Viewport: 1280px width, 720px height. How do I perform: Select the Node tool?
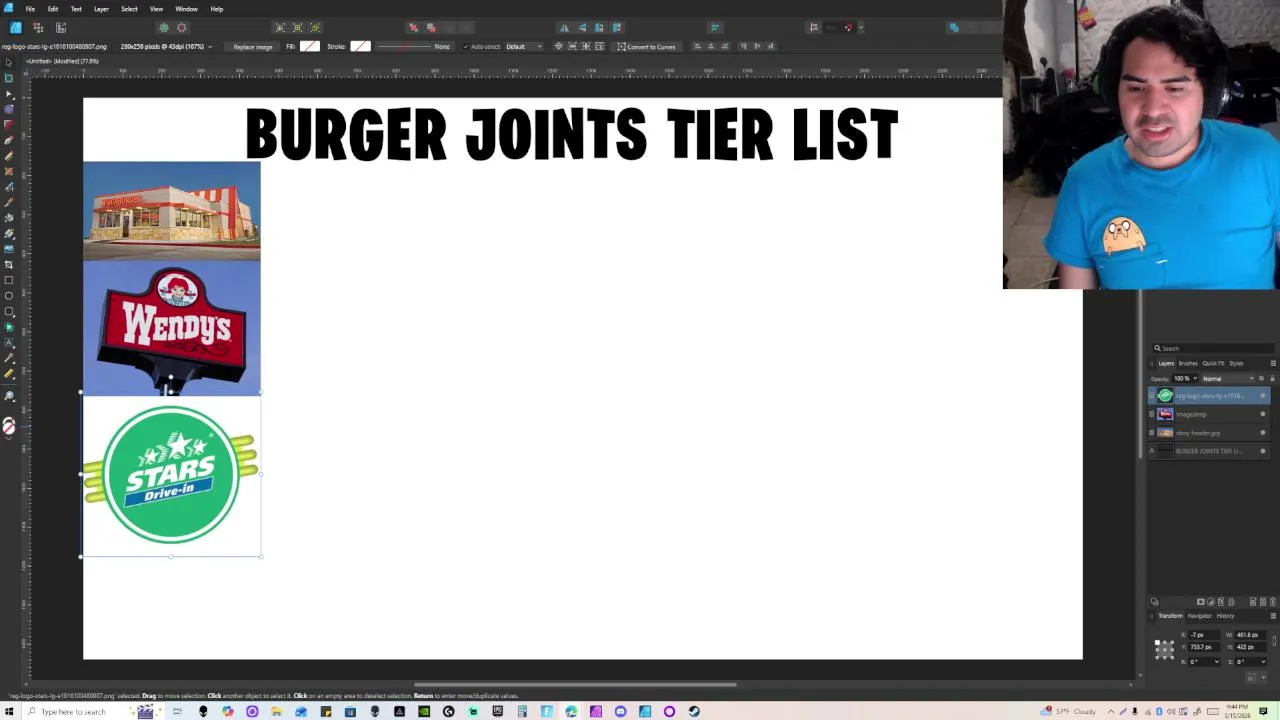tap(9, 92)
